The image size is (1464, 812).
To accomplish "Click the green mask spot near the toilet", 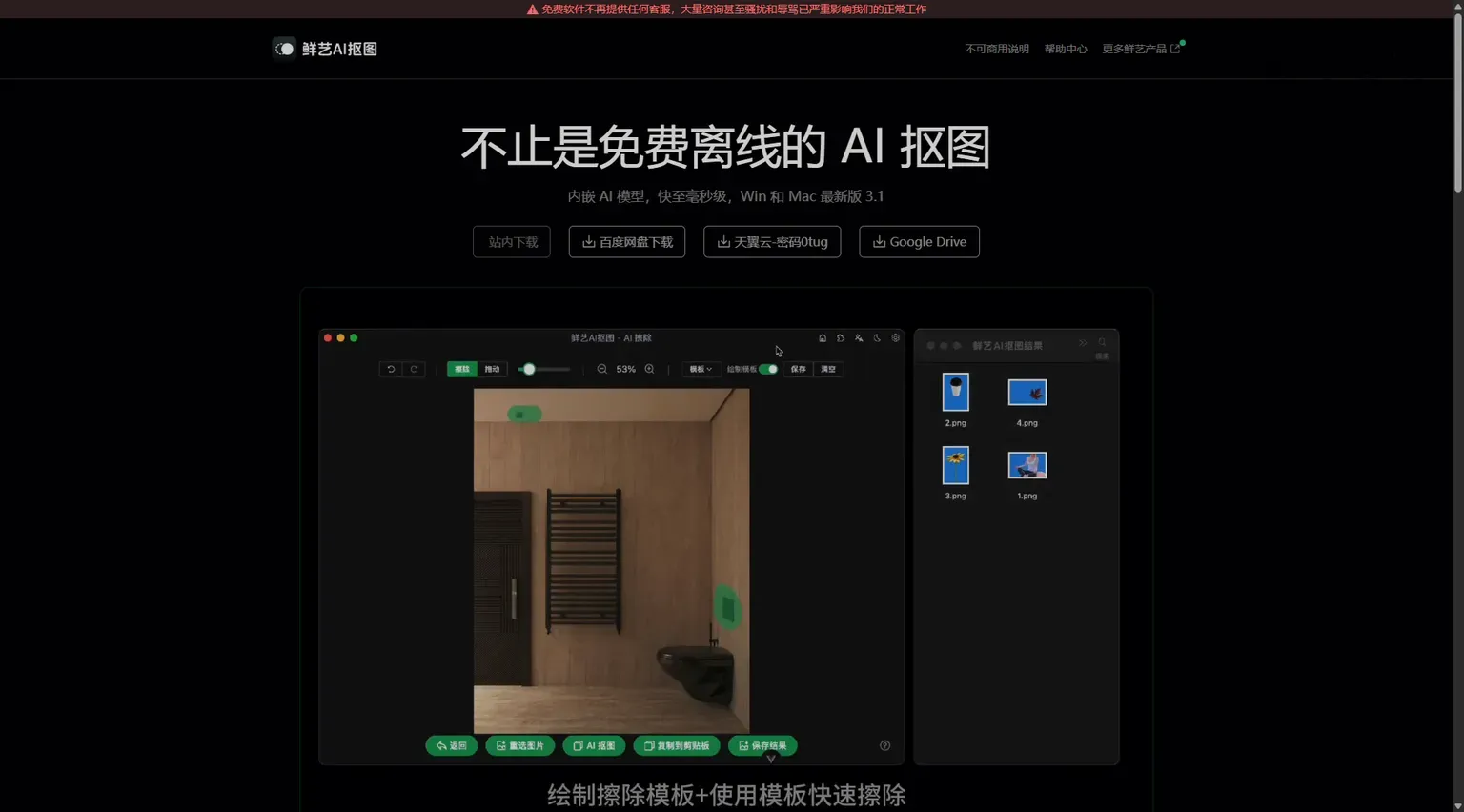I will coord(727,606).
